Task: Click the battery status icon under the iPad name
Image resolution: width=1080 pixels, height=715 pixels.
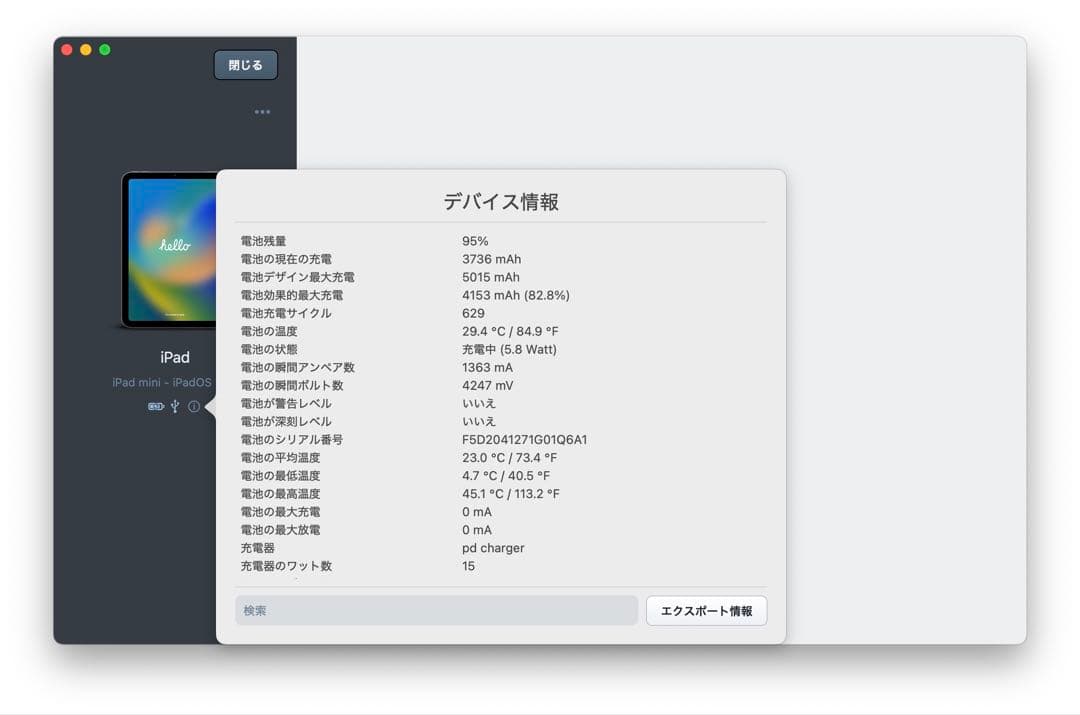Action: tap(156, 406)
